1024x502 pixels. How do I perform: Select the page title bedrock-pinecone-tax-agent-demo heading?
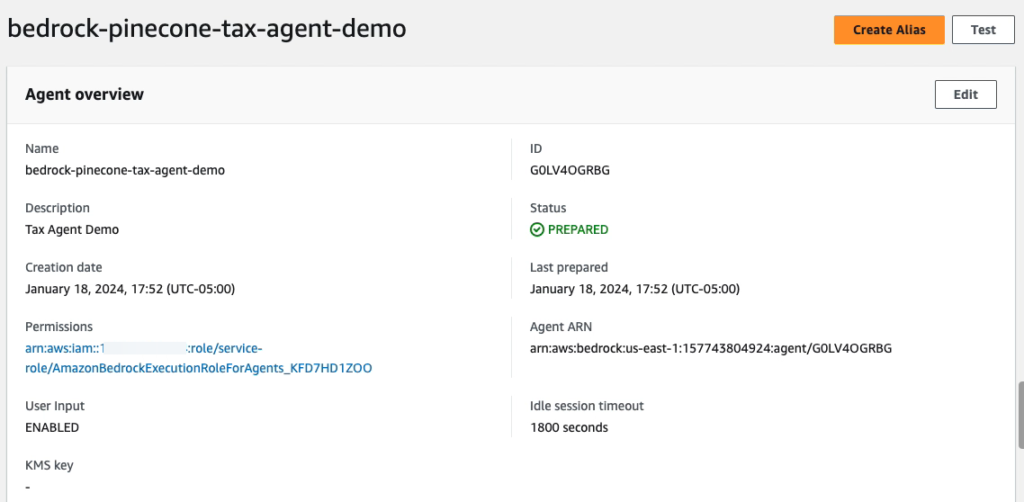pyautogui.click(x=206, y=29)
